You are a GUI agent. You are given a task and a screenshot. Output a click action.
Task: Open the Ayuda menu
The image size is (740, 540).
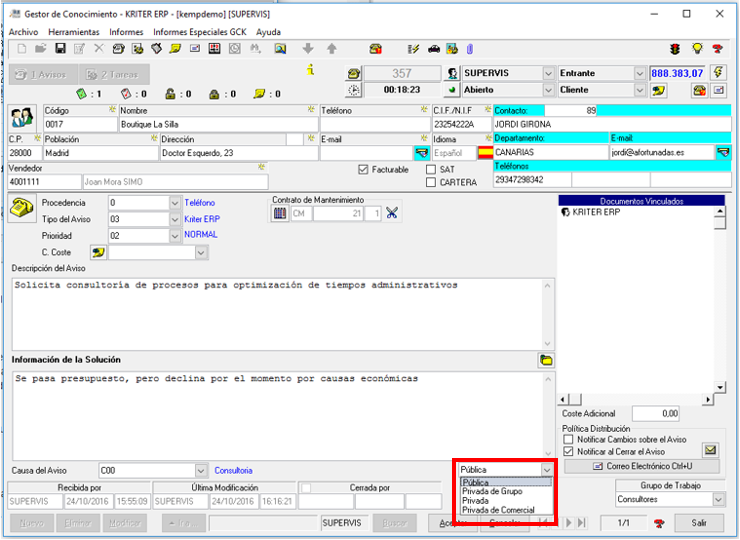click(x=269, y=32)
